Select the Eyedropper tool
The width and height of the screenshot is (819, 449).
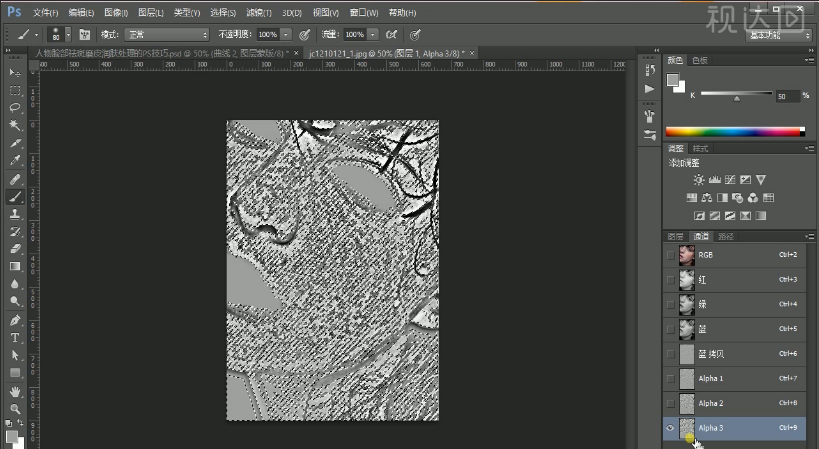coord(15,161)
